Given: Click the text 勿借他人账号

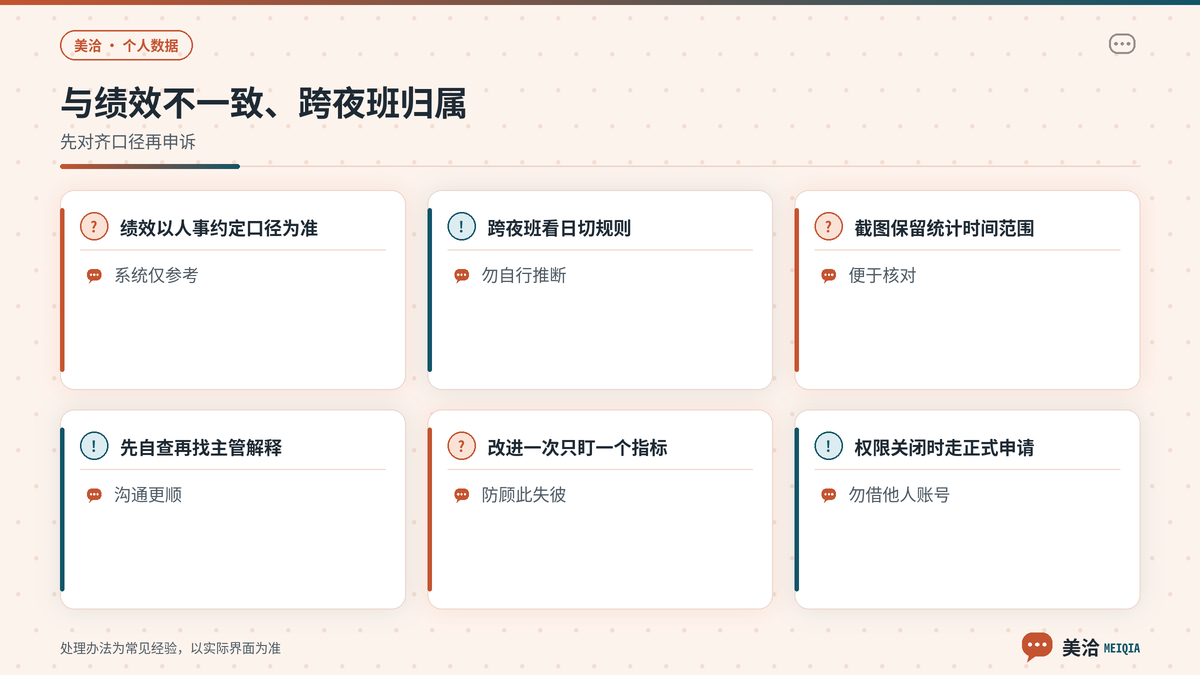Looking at the screenshot, I should [x=899, y=496].
